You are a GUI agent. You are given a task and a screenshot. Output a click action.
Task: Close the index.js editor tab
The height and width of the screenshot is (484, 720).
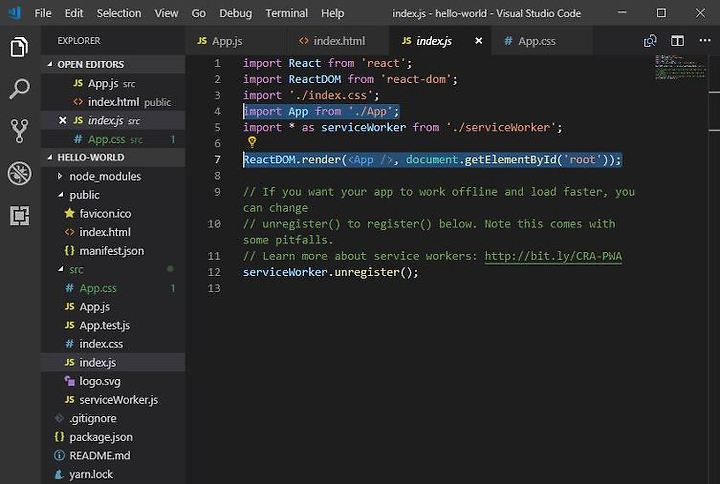478,41
